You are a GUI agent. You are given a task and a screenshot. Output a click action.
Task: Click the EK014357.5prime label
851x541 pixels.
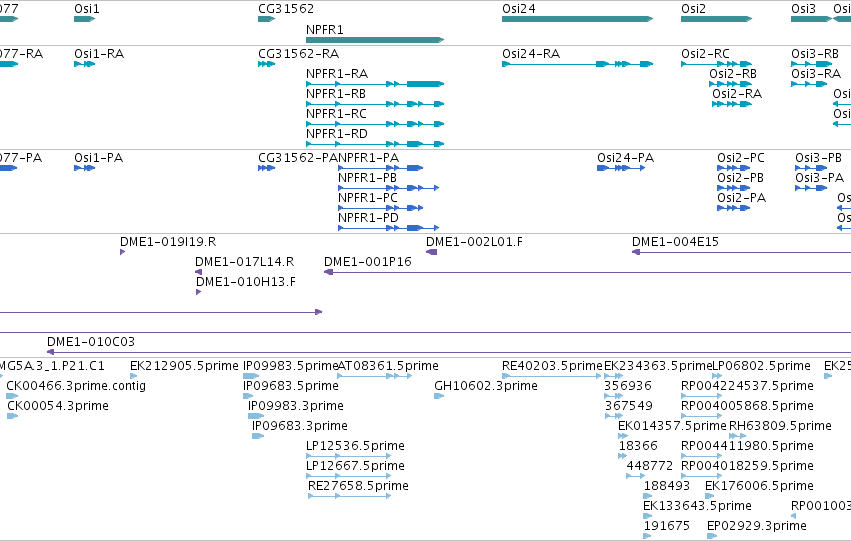tap(672, 427)
